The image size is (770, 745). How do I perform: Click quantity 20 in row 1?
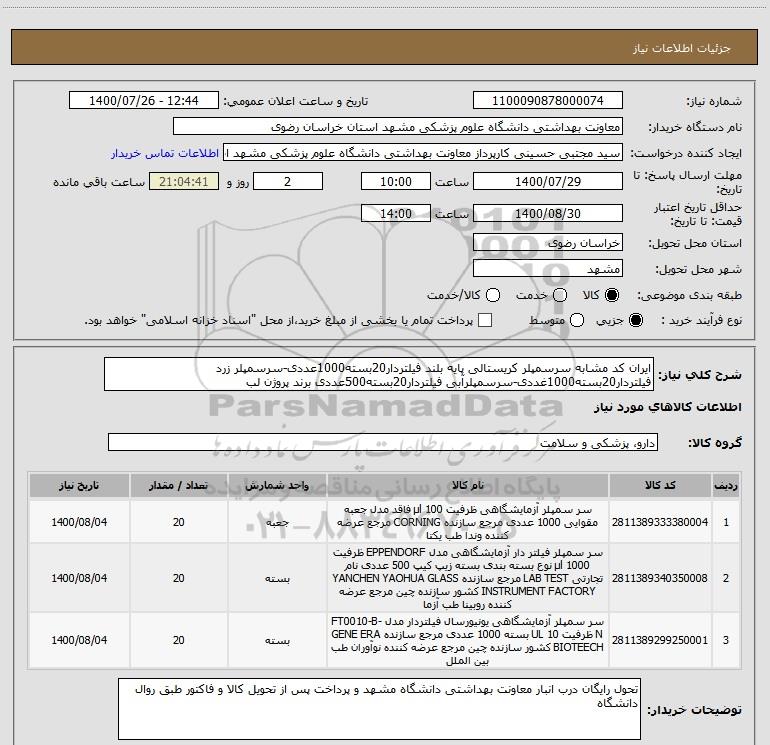tap(179, 522)
